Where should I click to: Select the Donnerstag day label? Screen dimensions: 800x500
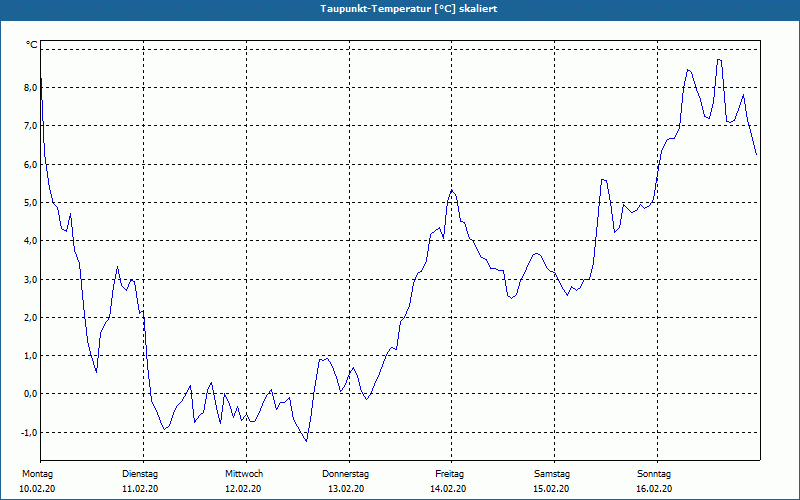[x=345, y=474]
